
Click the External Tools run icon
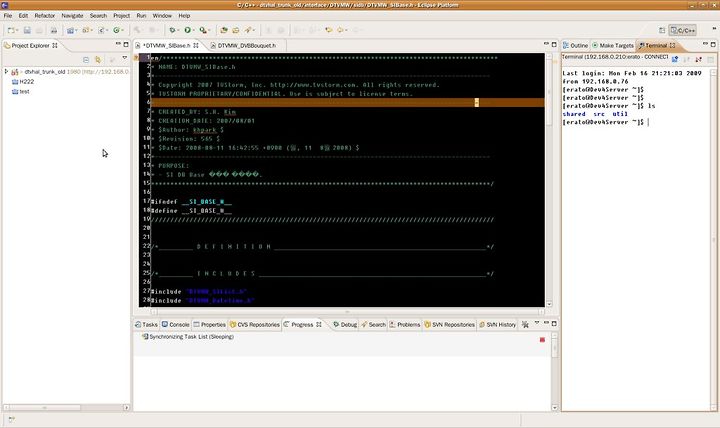click(x=202, y=30)
